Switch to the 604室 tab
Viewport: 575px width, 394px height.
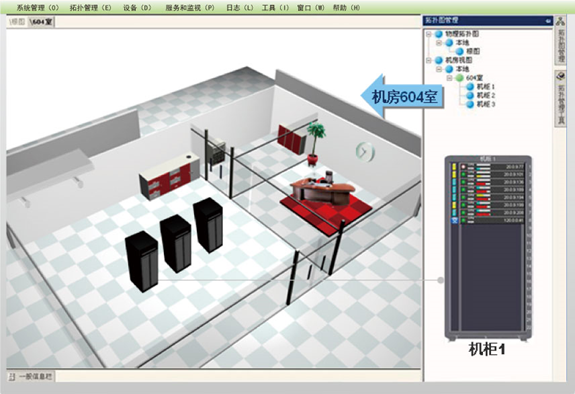pos(41,22)
